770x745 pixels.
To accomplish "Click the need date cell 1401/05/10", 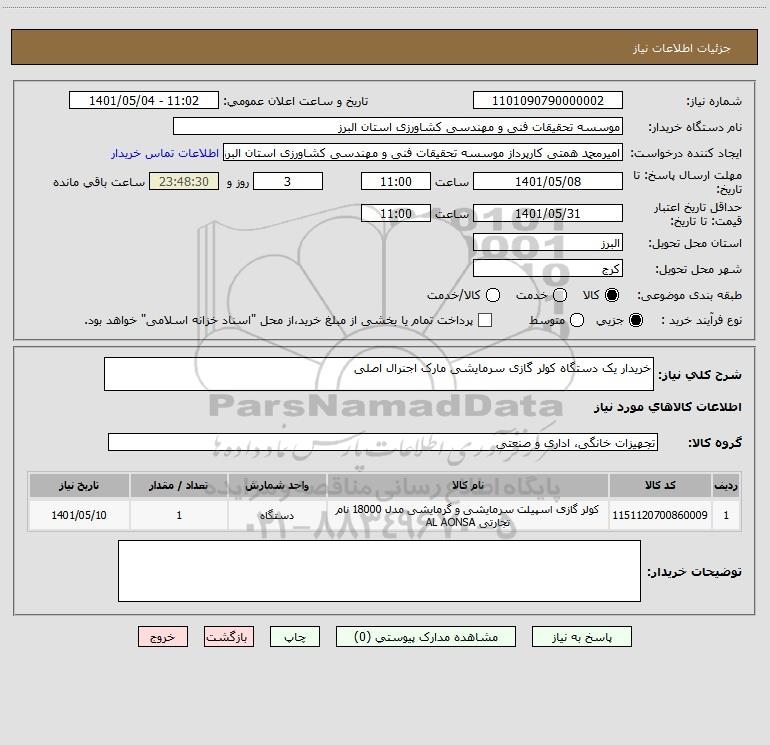I will (79, 515).
